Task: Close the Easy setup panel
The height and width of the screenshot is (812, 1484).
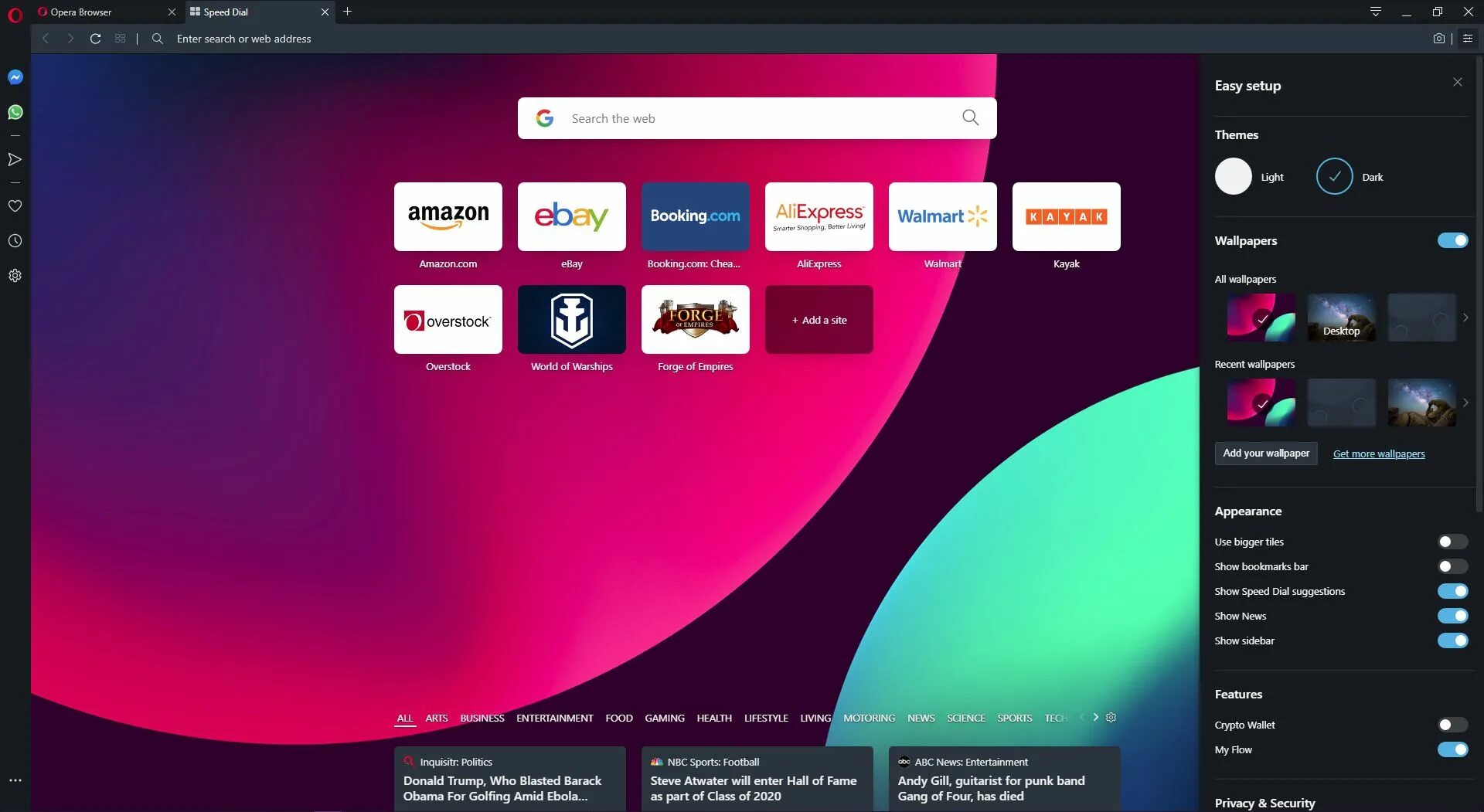Action: pyautogui.click(x=1457, y=82)
